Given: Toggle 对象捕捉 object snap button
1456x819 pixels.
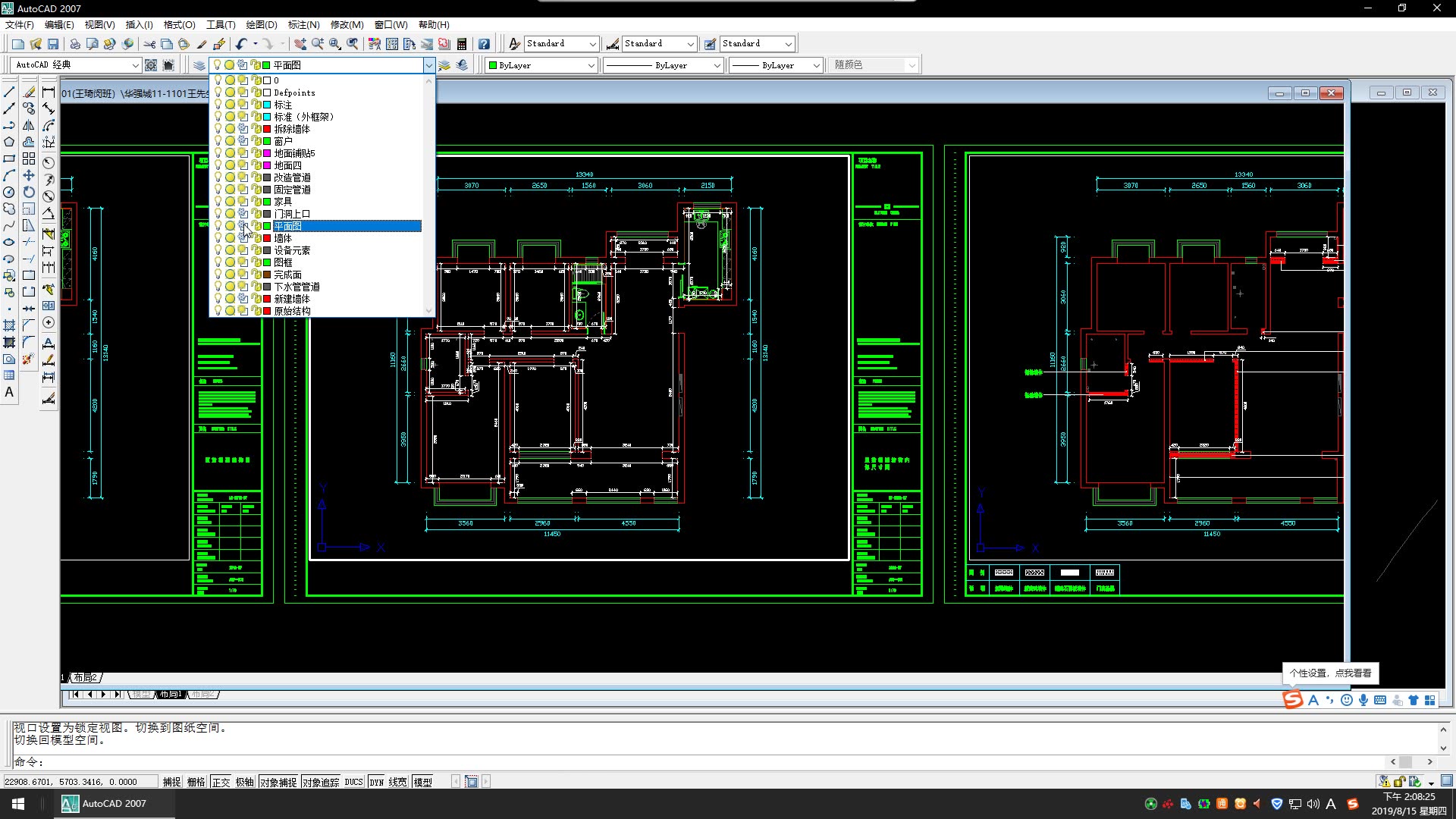Looking at the screenshot, I should (x=278, y=782).
